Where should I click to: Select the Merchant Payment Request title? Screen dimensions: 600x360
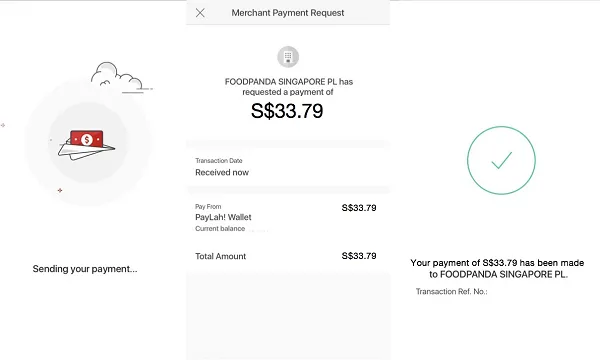click(x=288, y=13)
